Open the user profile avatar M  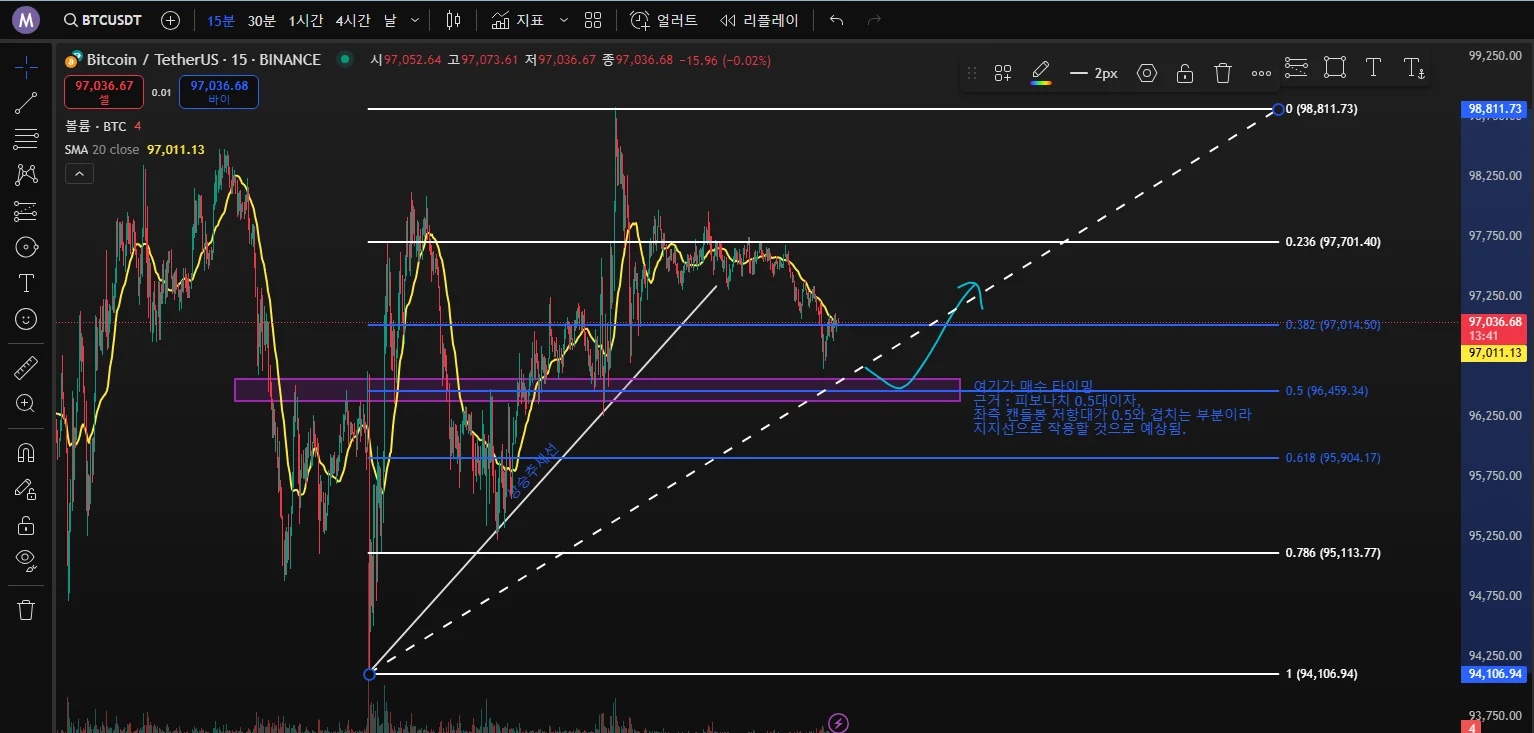(x=25, y=19)
